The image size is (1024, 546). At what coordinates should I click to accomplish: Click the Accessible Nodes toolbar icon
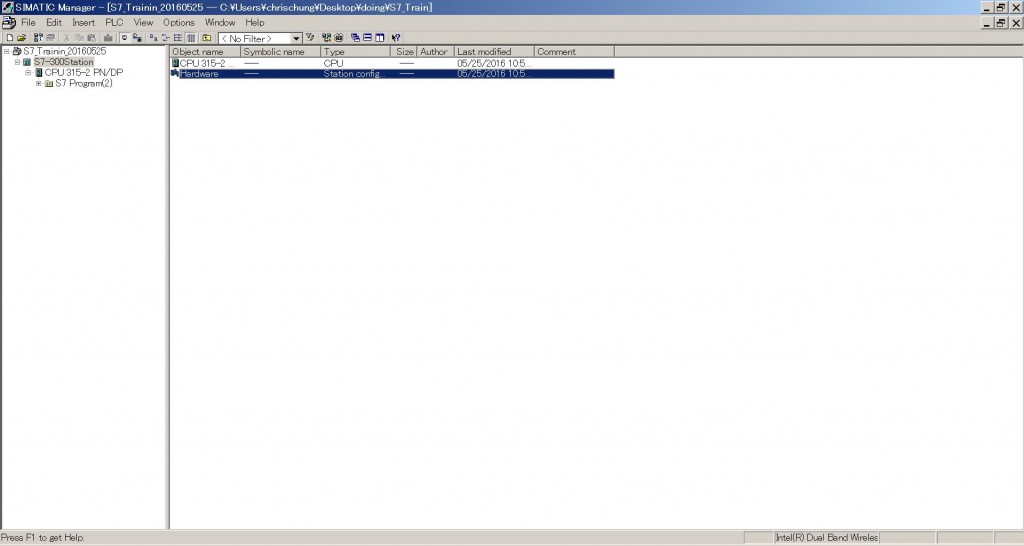[x=39, y=38]
